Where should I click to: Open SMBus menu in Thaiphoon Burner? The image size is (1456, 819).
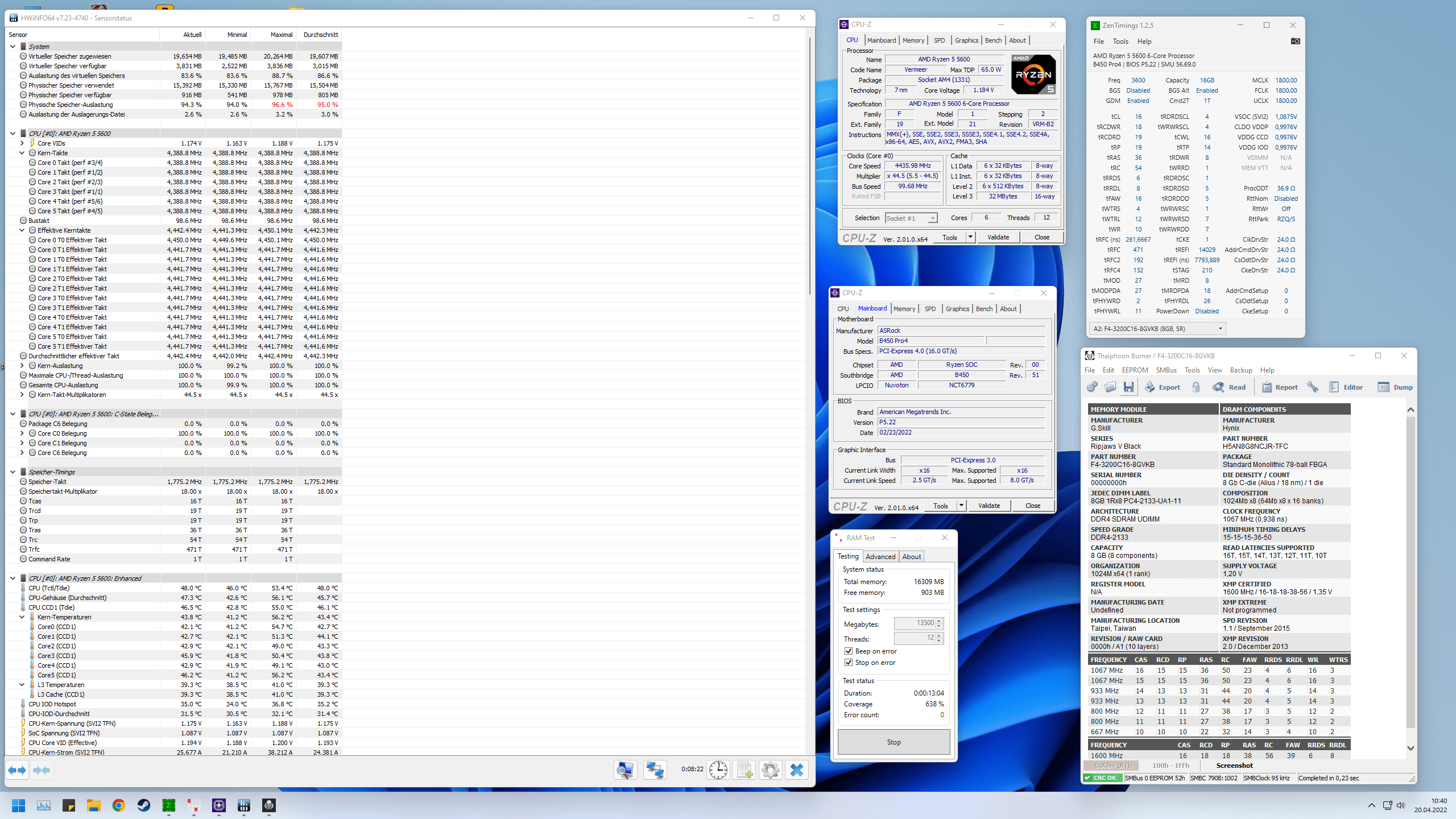(x=1166, y=370)
